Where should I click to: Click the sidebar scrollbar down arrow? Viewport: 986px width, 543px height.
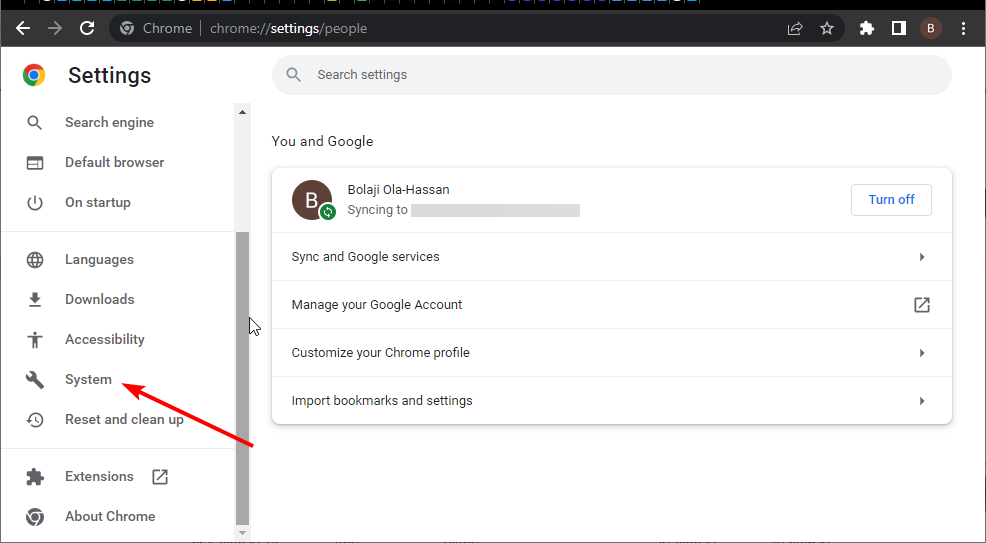(x=242, y=533)
